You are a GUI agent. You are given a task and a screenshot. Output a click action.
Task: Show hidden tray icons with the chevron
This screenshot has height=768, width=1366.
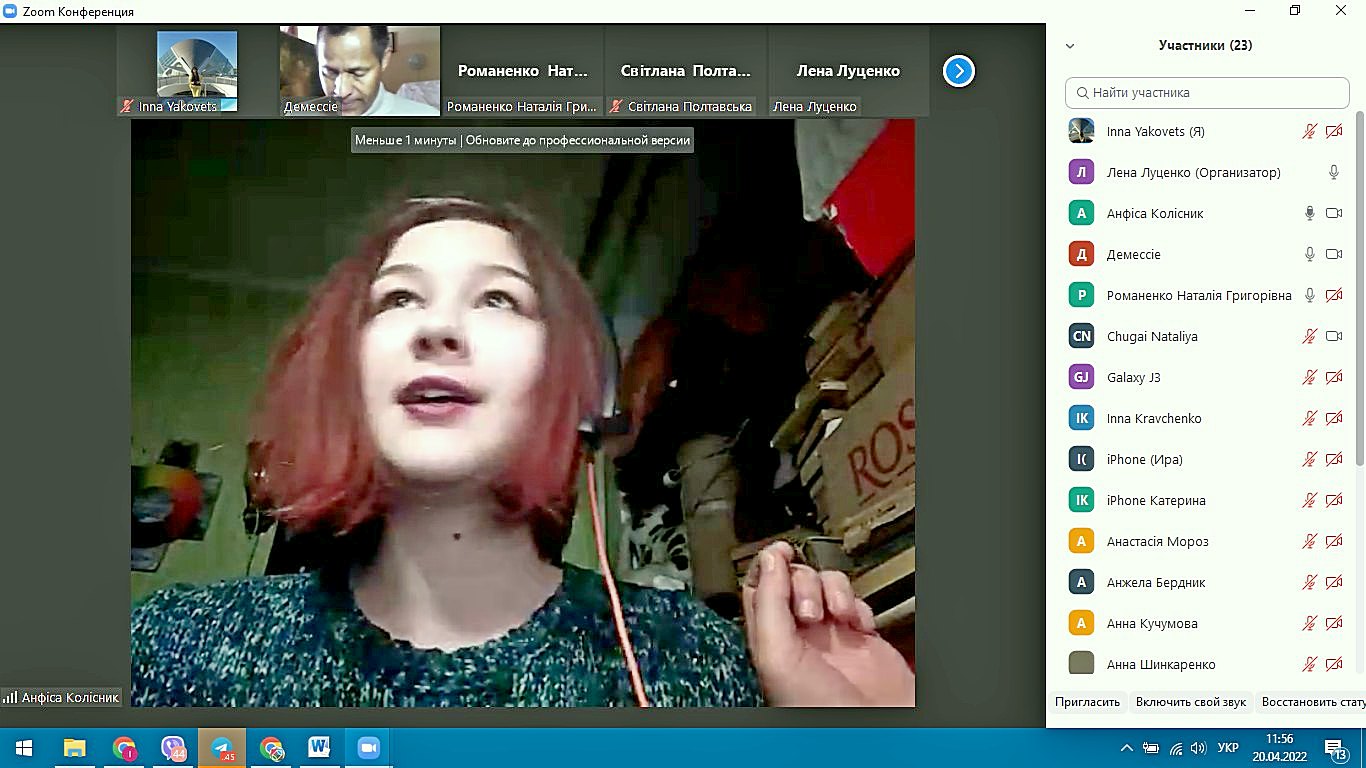tap(1127, 748)
